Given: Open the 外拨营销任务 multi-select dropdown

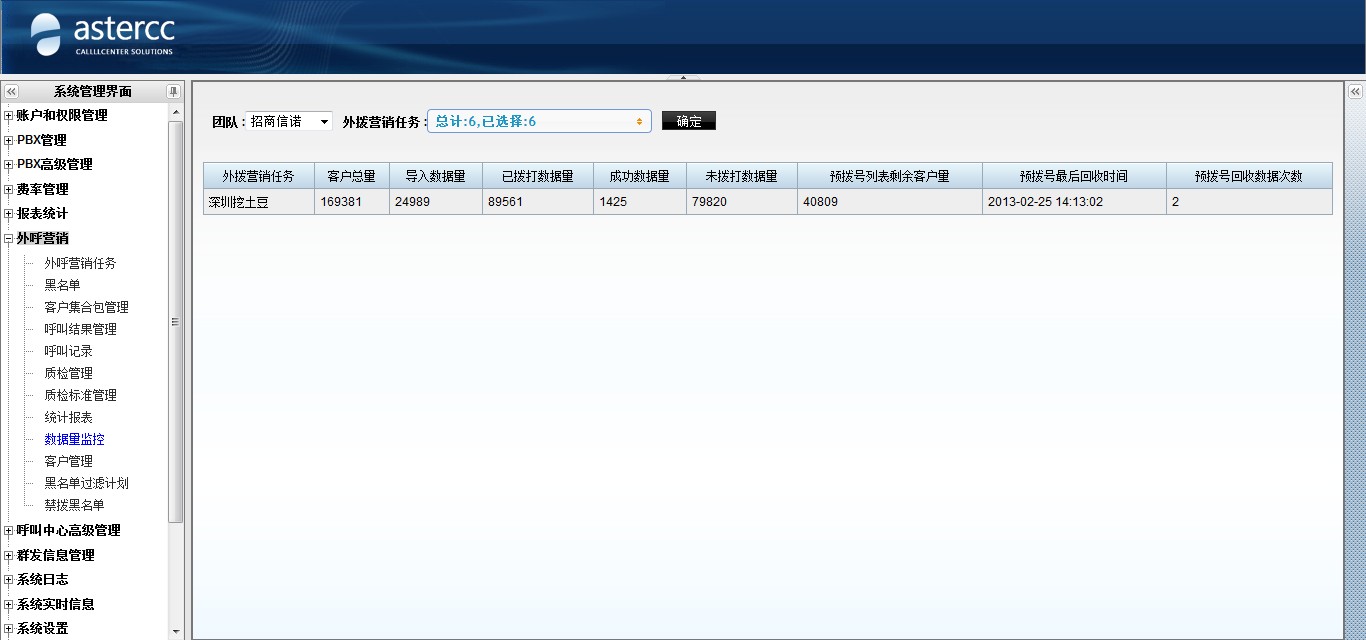Looking at the screenshot, I should pos(539,121).
